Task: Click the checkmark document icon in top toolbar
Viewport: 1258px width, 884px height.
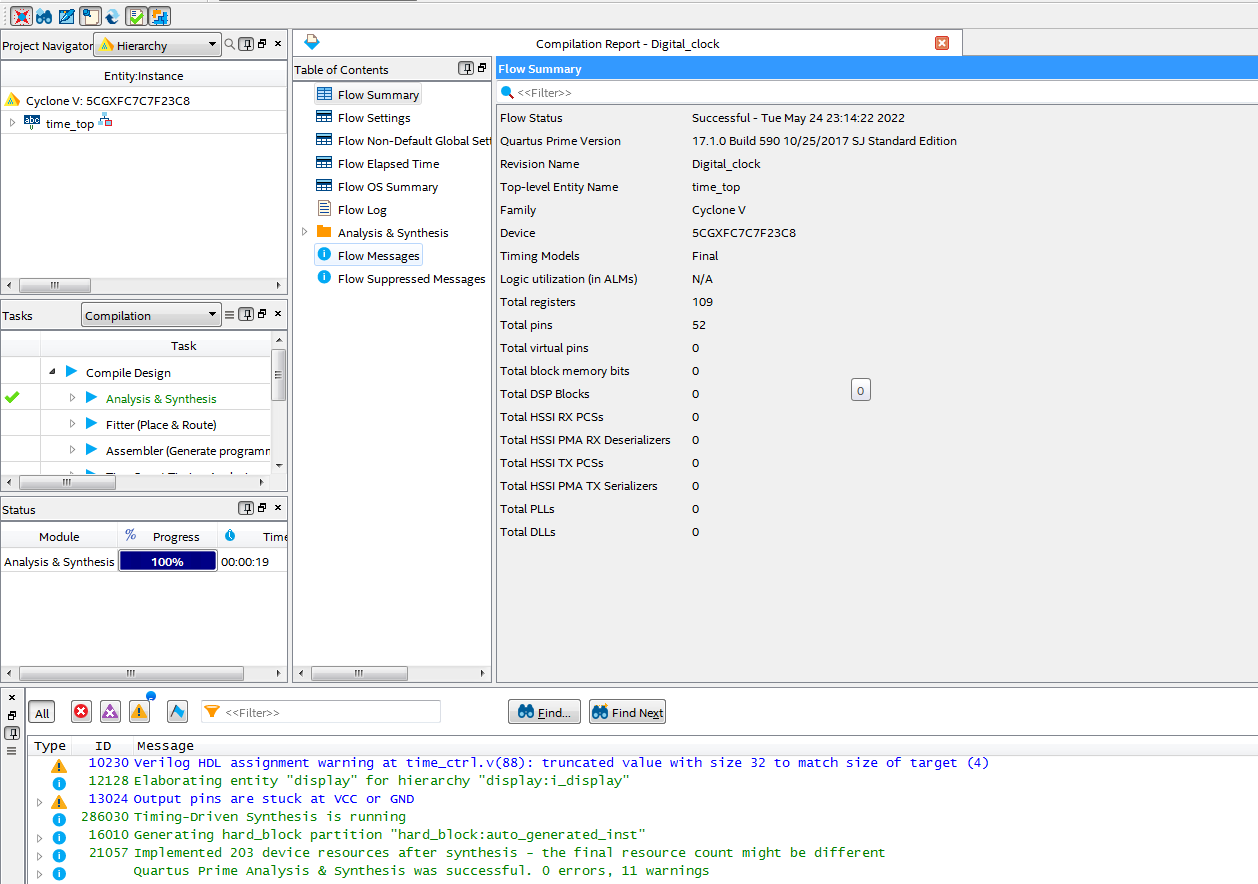Action: pyautogui.click(x=136, y=16)
